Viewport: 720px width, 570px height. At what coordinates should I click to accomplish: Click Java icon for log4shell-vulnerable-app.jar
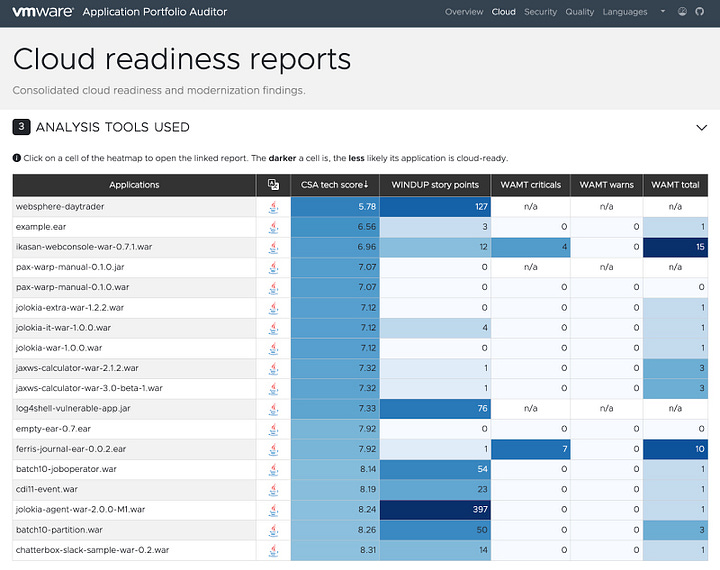point(274,409)
